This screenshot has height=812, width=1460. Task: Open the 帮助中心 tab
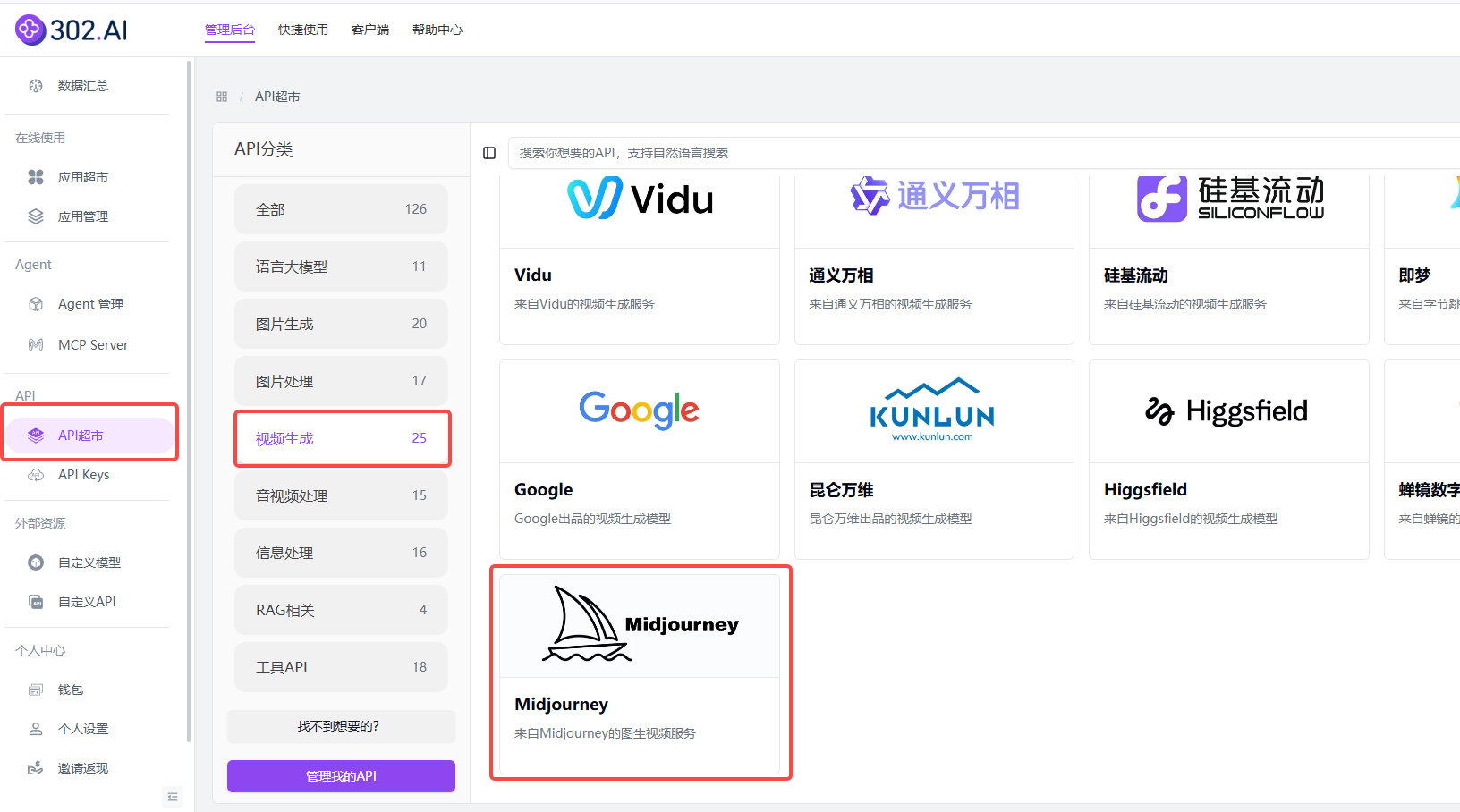pos(437,30)
